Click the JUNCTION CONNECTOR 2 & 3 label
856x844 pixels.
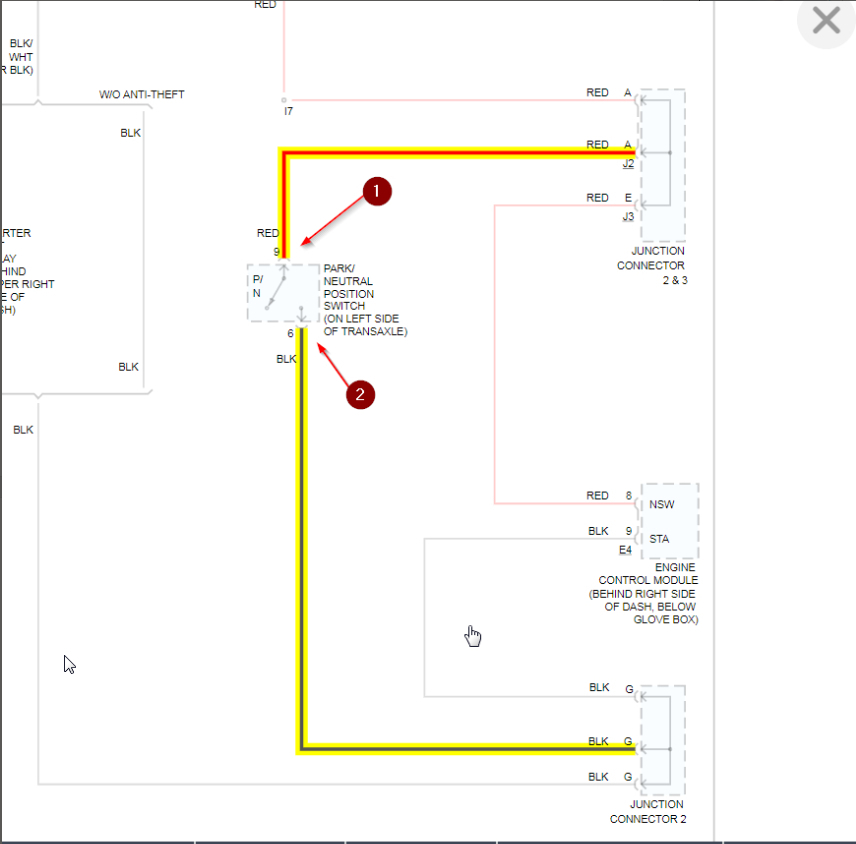click(x=652, y=265)
